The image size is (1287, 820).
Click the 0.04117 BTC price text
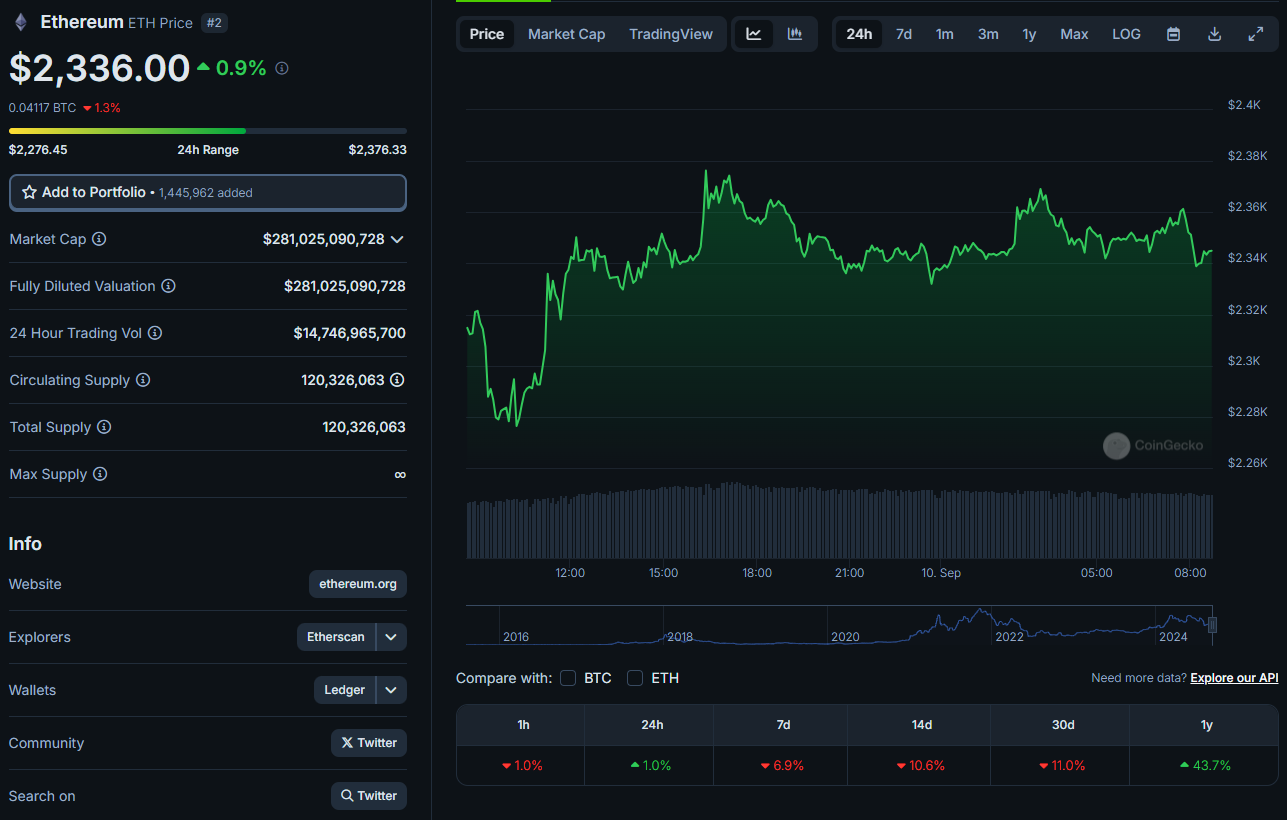pyautogui.click(x=42, y=107)
